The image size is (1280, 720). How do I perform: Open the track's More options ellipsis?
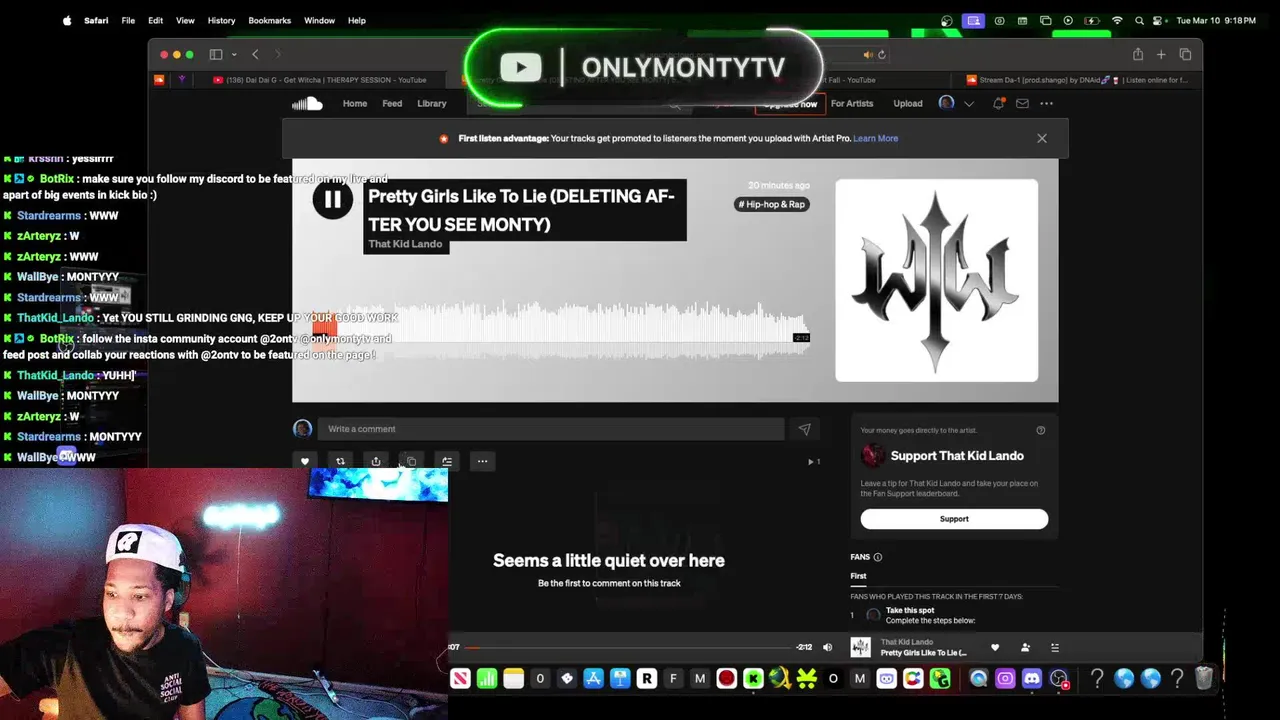click(482, 461)
